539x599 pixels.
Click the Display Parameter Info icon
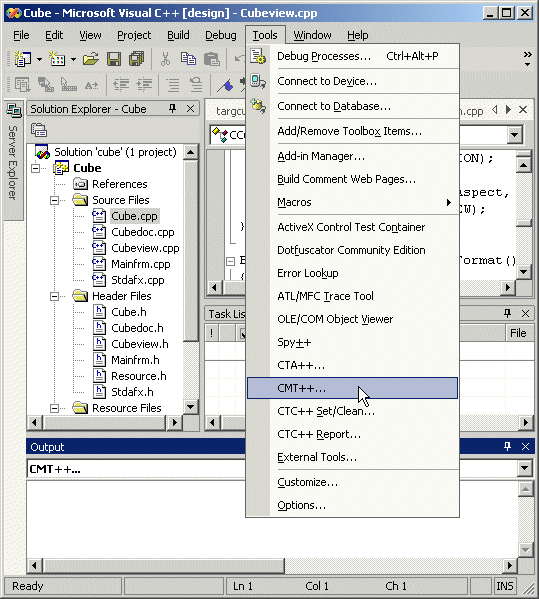tap(46, 84)
